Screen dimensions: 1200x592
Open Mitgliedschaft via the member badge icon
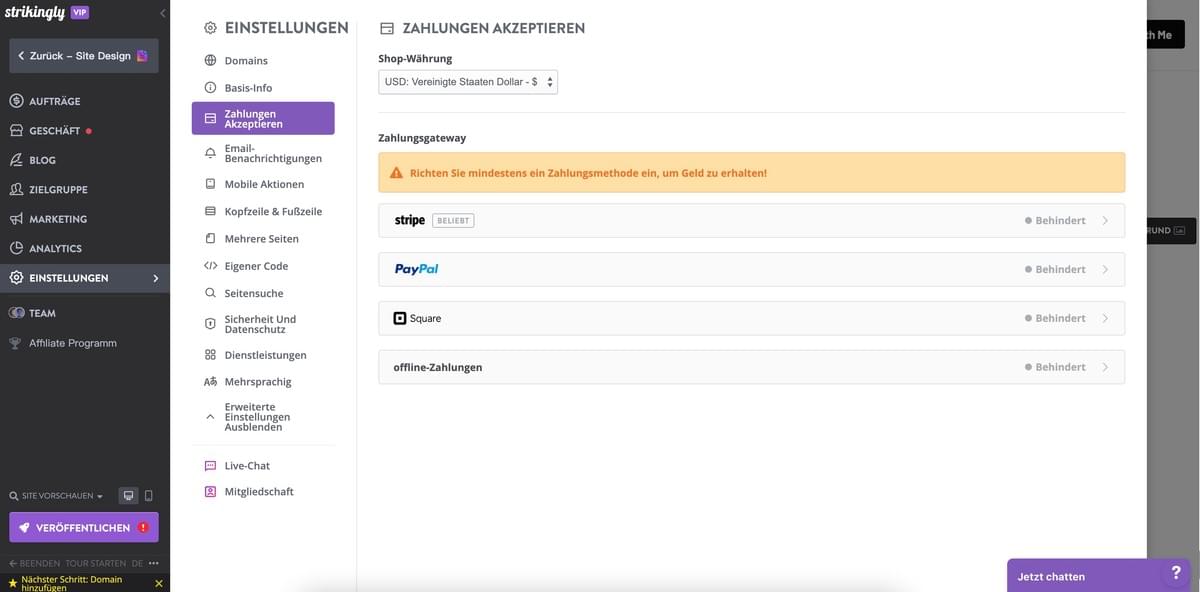[x=208, y=491]
